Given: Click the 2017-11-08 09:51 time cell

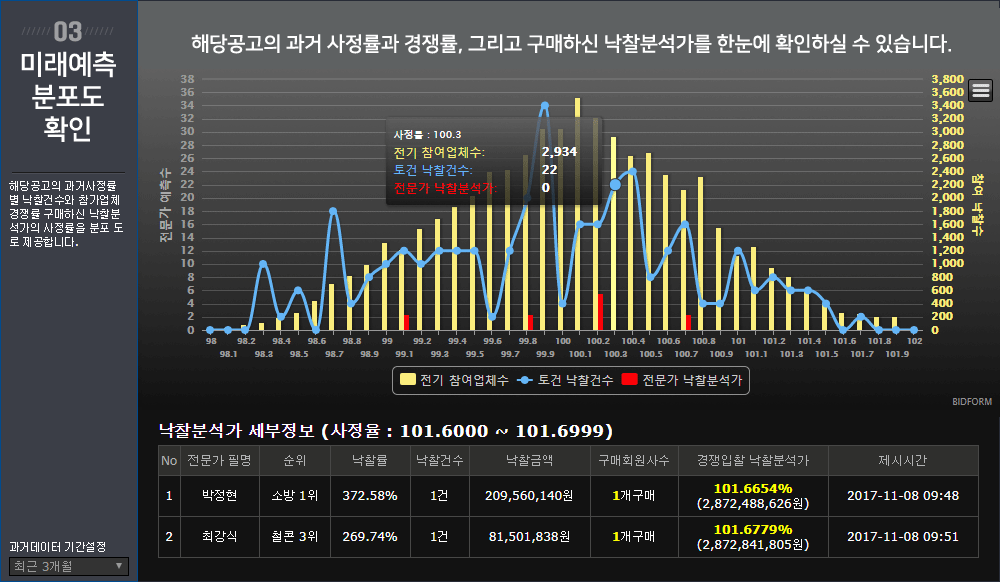Looking at the screenshot, I should tap(902, 537).
